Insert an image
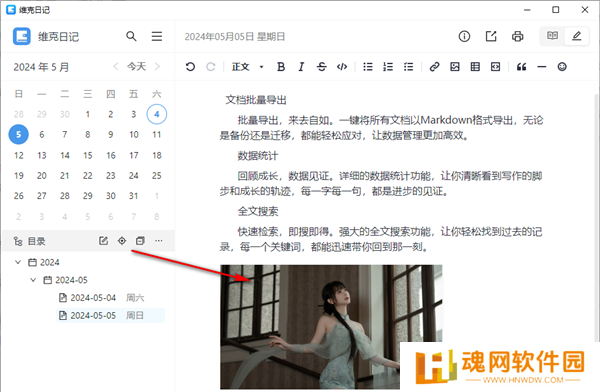The image size is (600, 392). pyautogui.click(x=455, y=67)
